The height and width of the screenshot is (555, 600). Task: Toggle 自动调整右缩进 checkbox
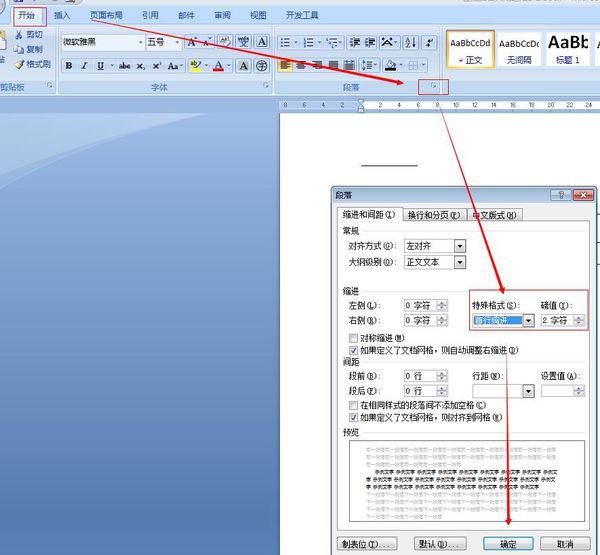point(353,350)
